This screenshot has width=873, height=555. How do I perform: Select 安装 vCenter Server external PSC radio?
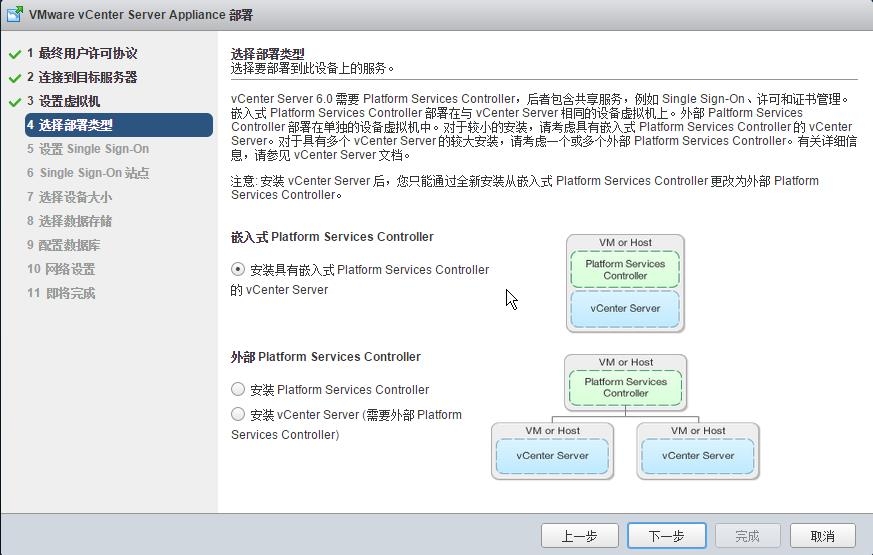[238, 414]
